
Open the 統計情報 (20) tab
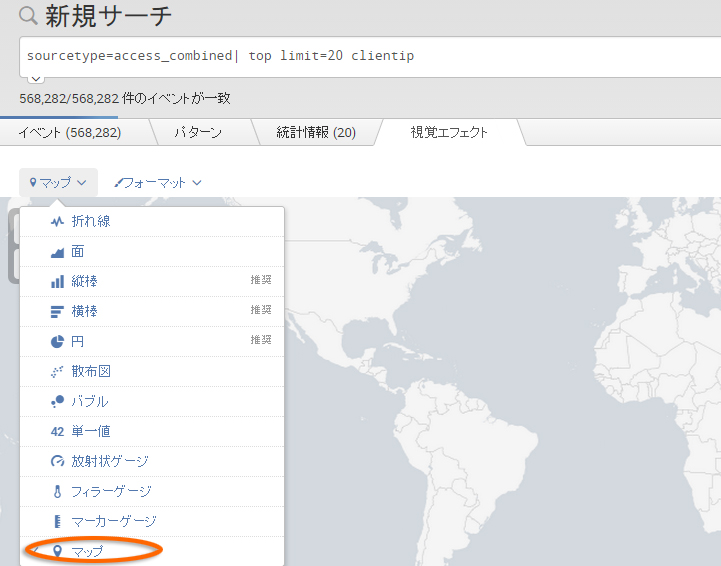[x=316, y=132]
